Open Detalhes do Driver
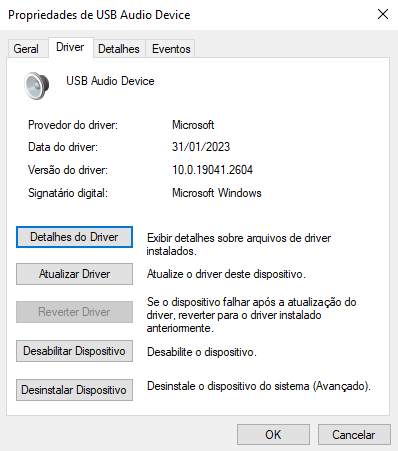This screenshot has height=451, width=398. (x=74, y=237)
